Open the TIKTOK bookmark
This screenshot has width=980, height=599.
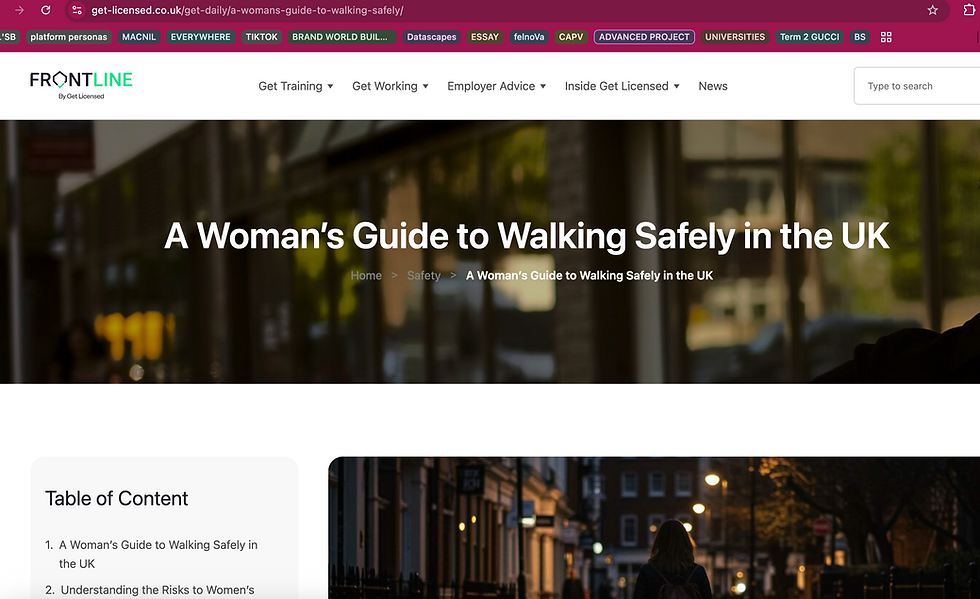coord(261,37)
